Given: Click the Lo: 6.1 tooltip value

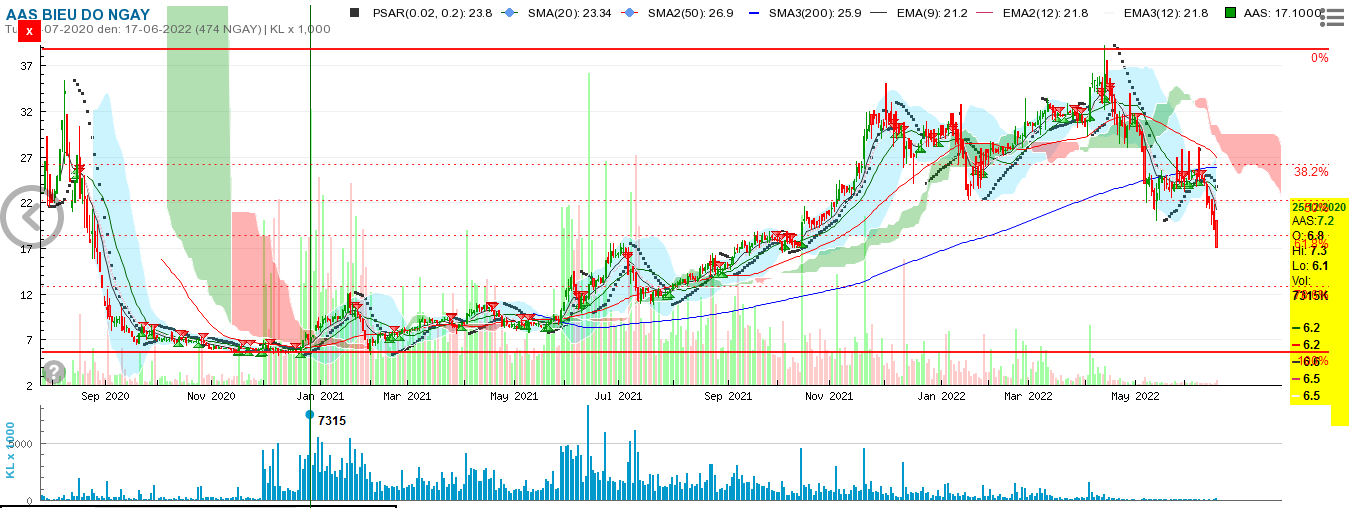Looking at the screenshot, I should tap(1309, 266).
